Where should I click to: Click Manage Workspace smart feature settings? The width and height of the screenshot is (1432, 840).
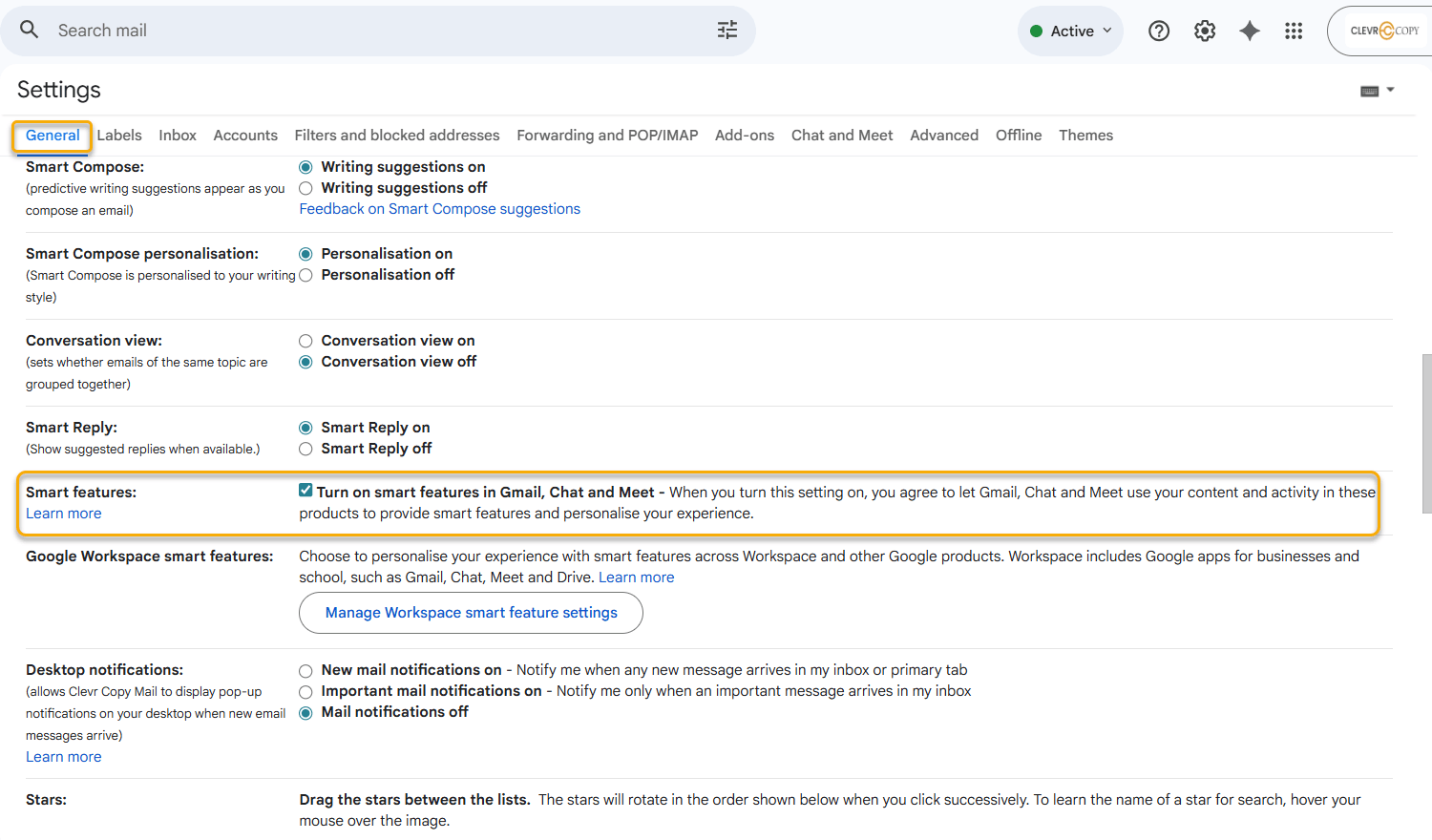coord(471,613)
